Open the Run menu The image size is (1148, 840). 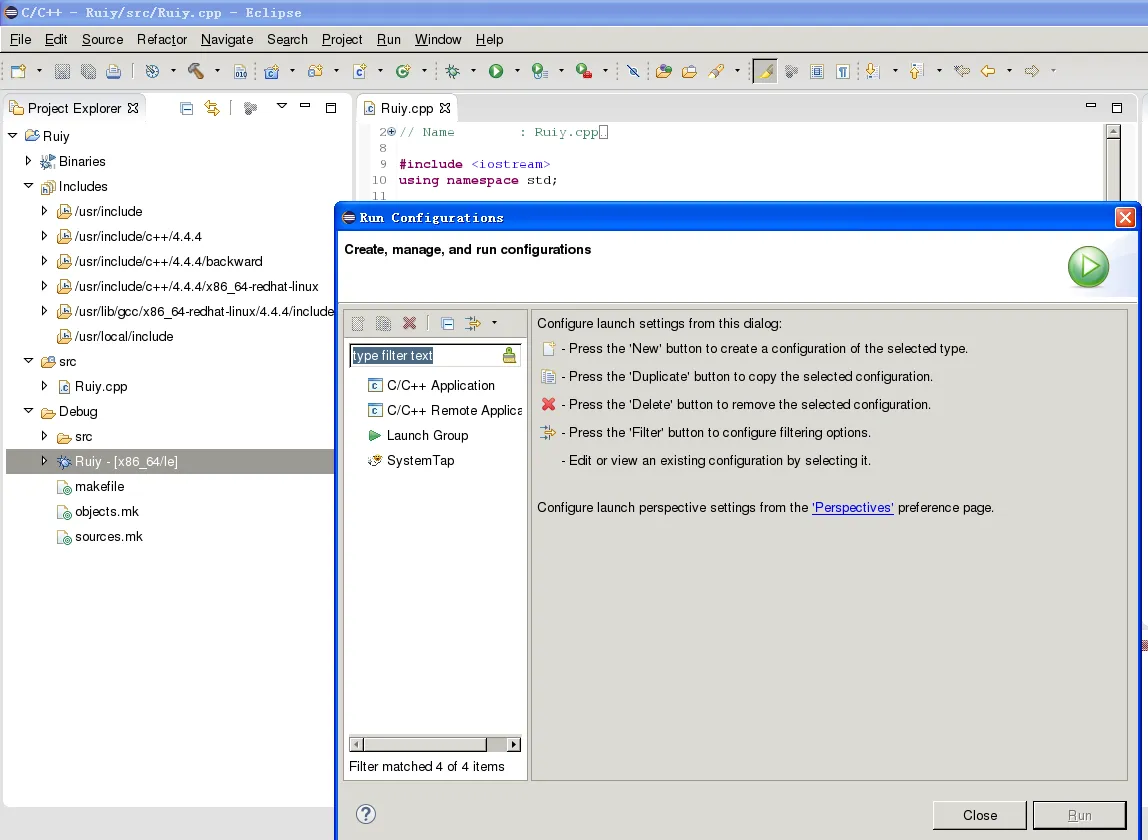coord(389,40)
